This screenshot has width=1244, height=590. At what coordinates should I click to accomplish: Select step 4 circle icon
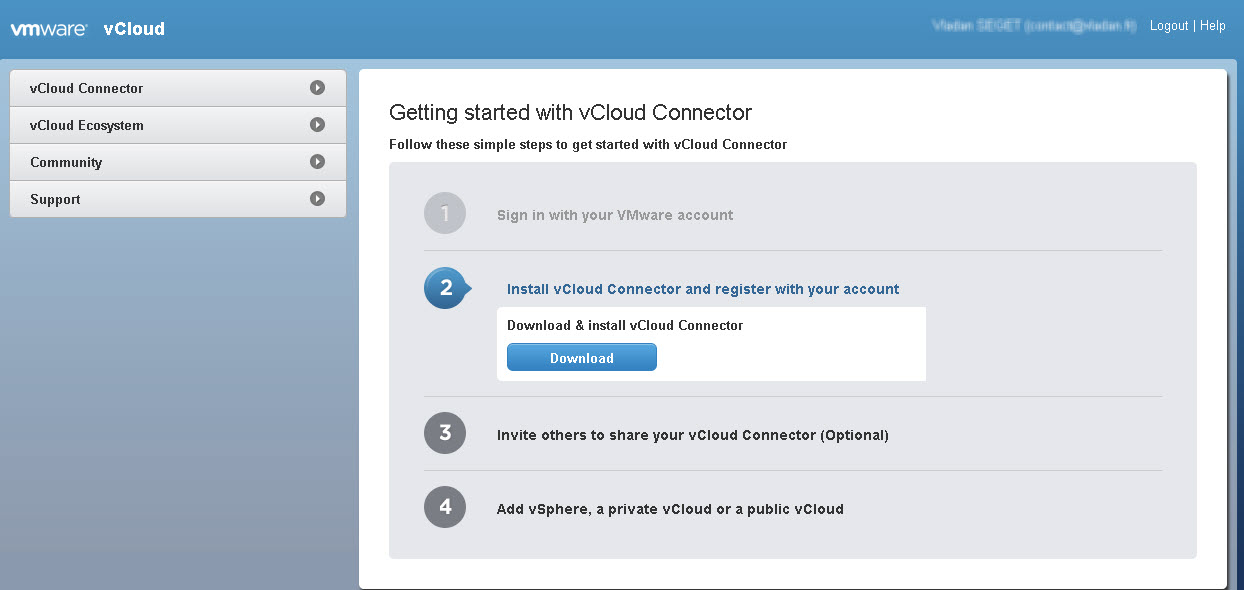(x=445, y=507)
